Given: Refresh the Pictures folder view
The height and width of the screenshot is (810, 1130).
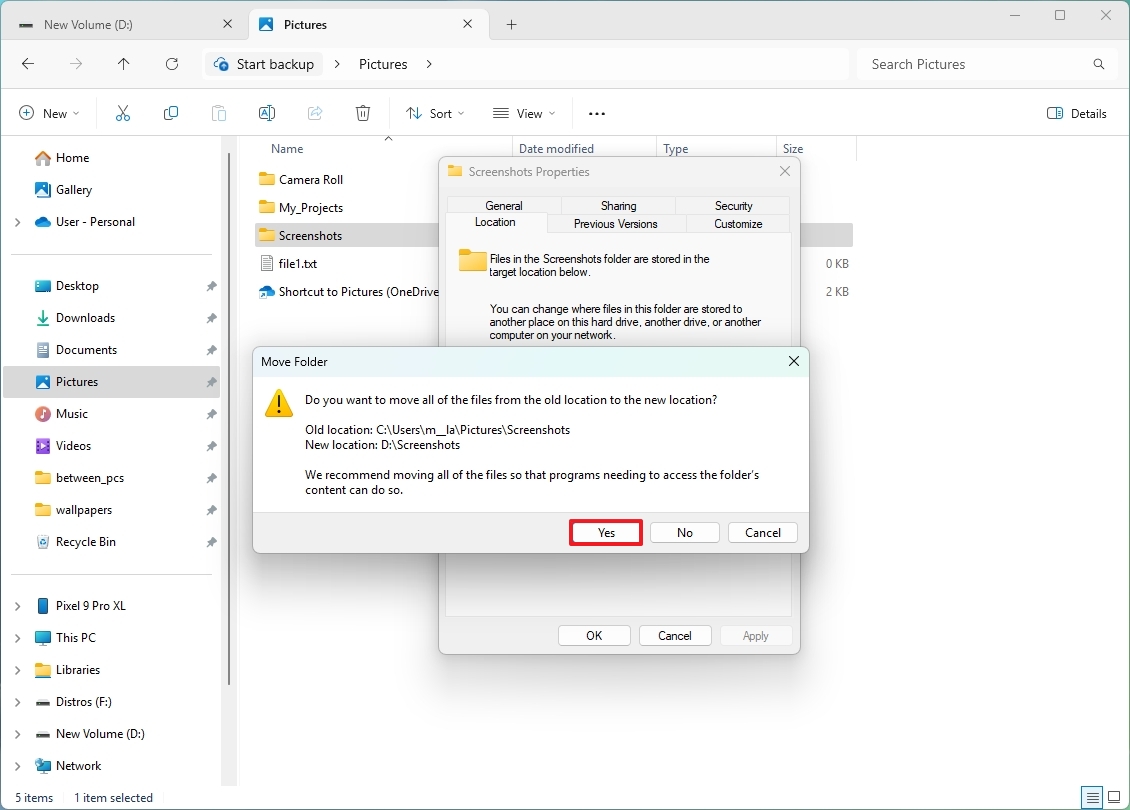Looking at the screenshot, I should (172, 64).
